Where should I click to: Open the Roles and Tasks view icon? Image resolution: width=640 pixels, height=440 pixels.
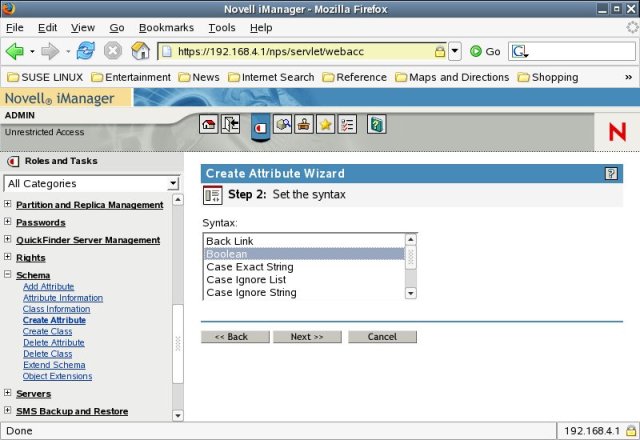[x=260, y=128]
